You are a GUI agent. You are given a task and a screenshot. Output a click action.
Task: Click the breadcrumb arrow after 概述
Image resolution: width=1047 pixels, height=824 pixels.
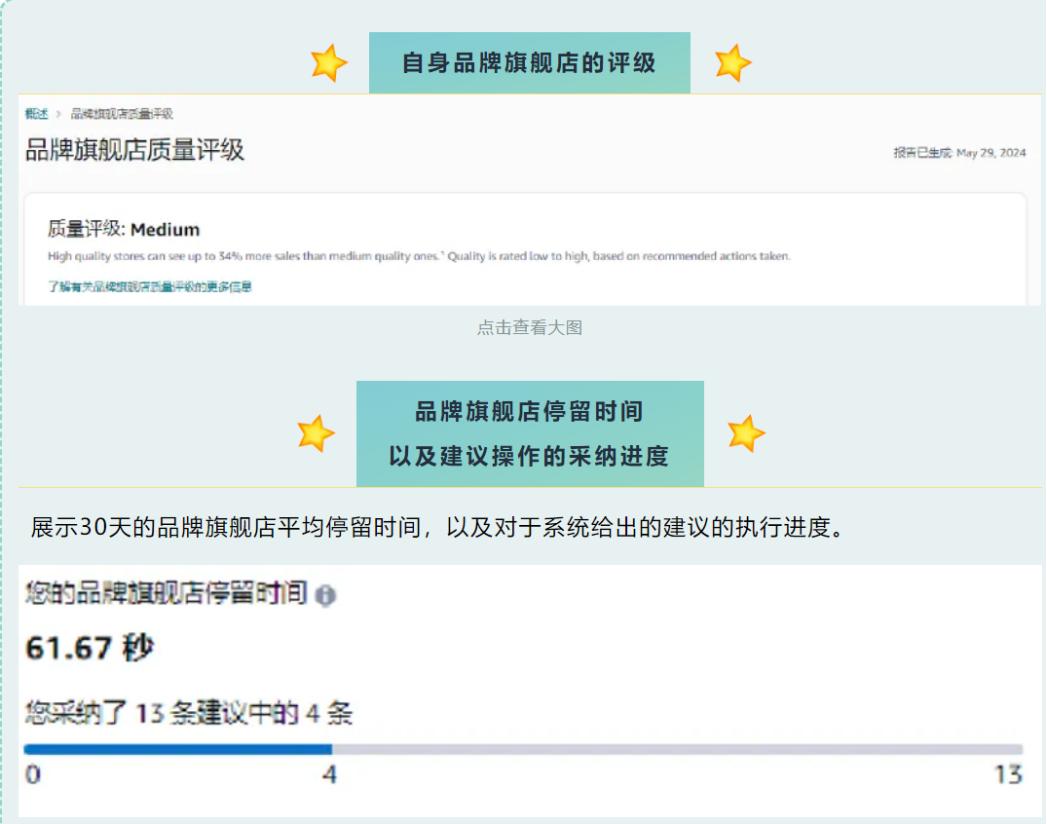pyautogui.click(x=59, y=114)
